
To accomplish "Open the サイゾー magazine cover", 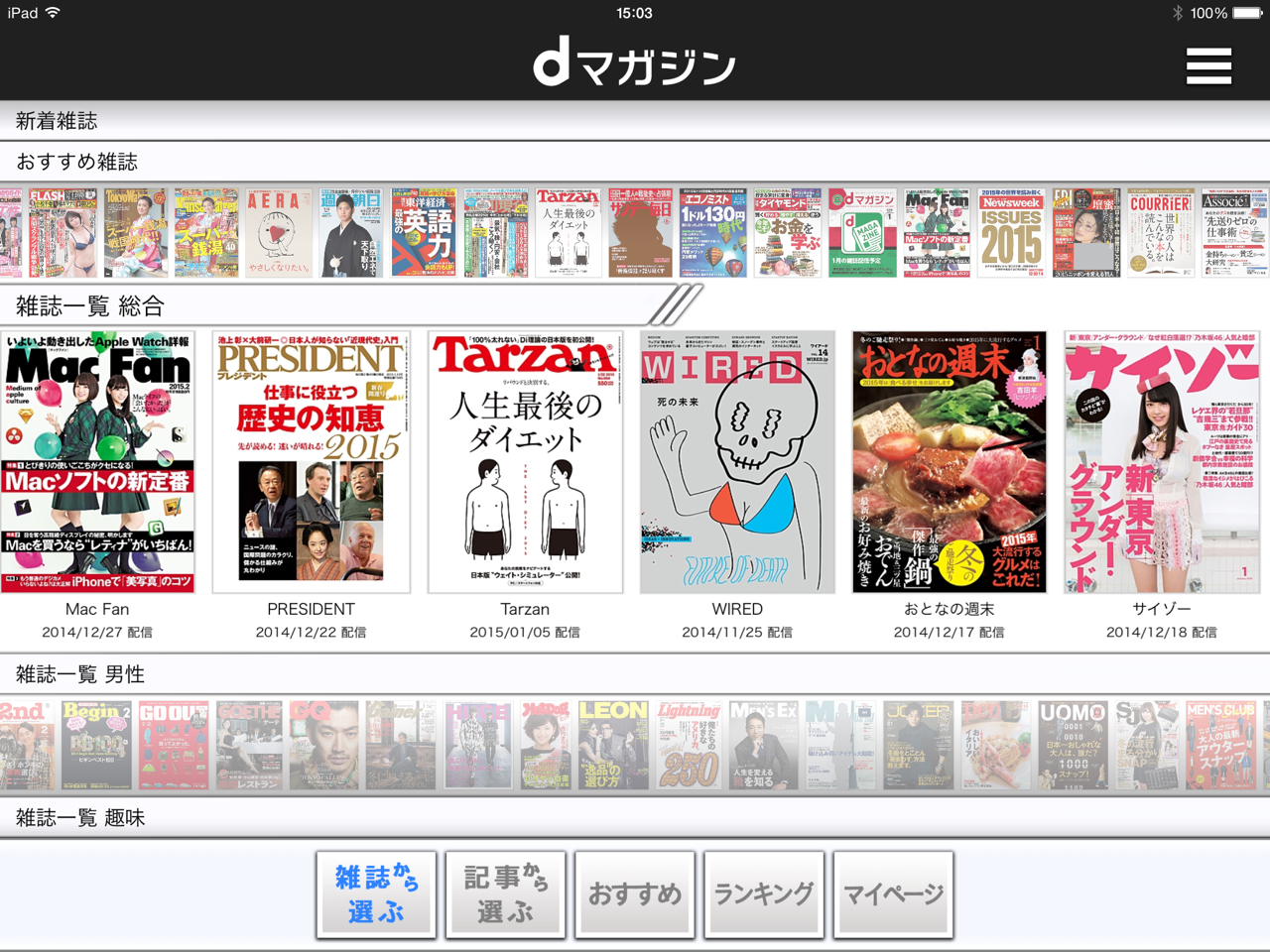I will [1162, 462].
